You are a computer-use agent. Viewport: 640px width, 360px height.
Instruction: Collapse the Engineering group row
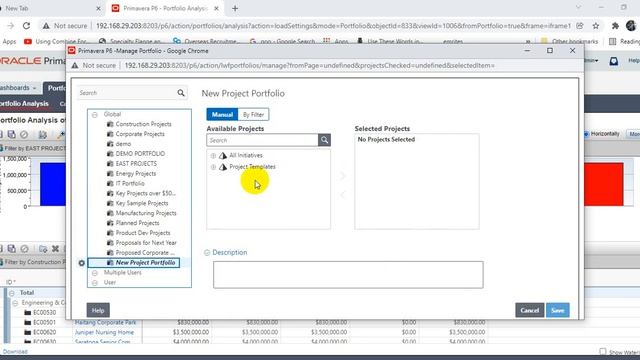[16, 303]
